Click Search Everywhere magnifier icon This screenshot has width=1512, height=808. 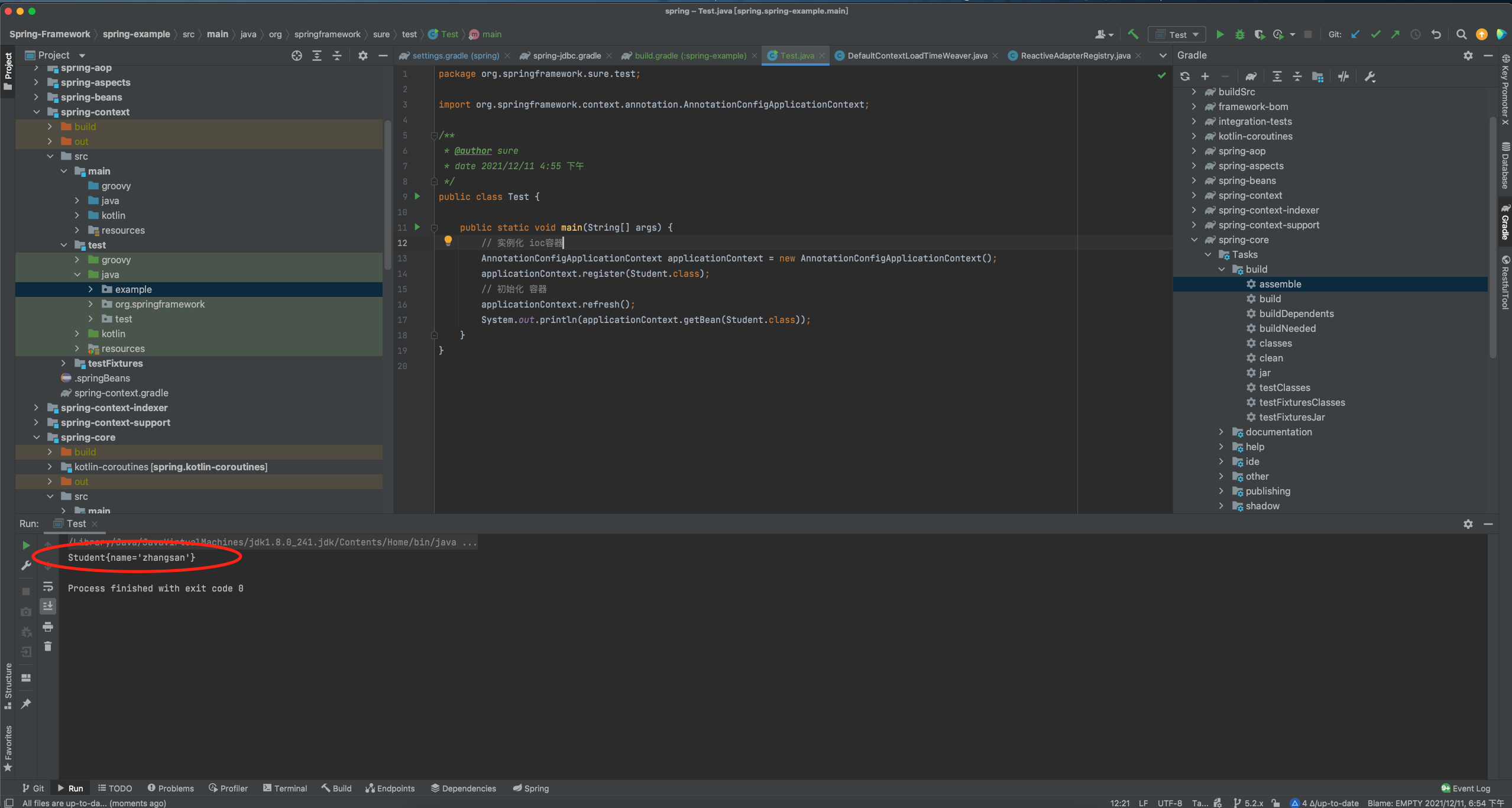pyautogui.click(x=1461, y=35)
